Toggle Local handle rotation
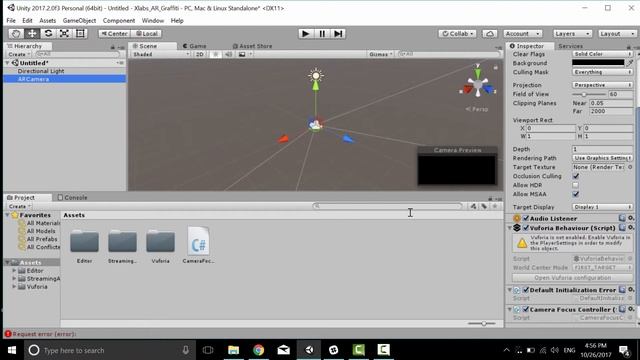 (x=147, y=33)
